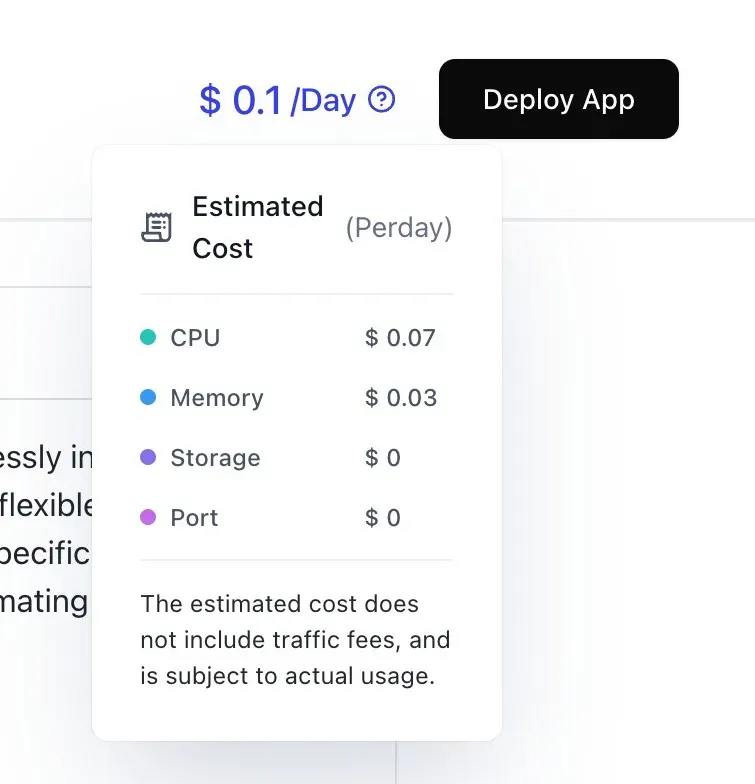
Task: Click the $ 0 Port cost value
Action: pos(383,518)
